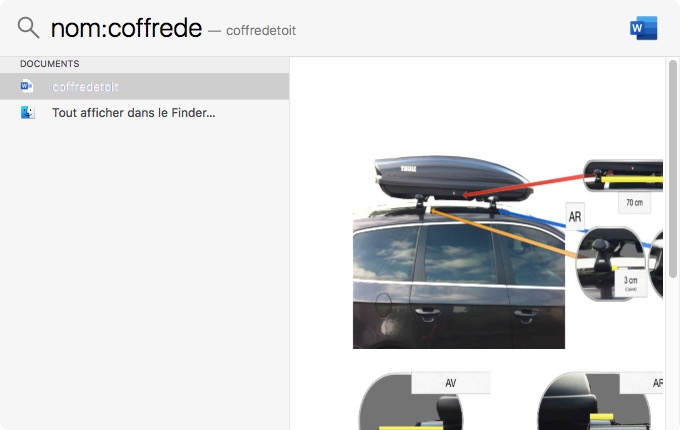Click the oval roof bar detail image
This screenshot has height=430, width=680.
click(x=611, y=264)
